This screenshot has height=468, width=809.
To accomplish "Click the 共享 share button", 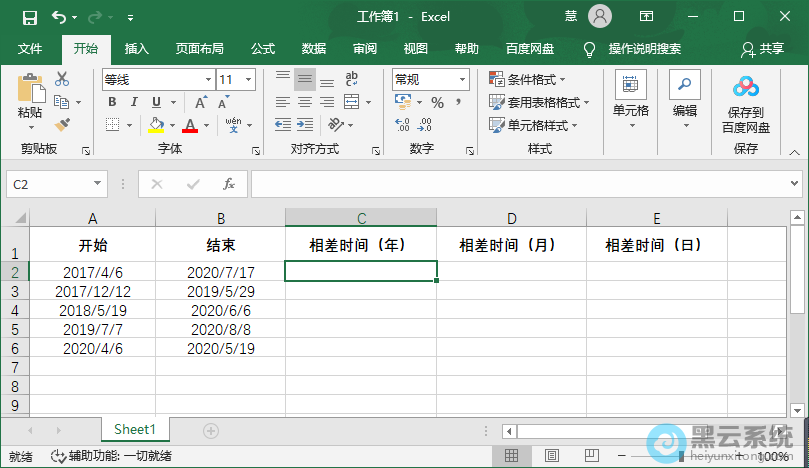I will pos(762,48).
